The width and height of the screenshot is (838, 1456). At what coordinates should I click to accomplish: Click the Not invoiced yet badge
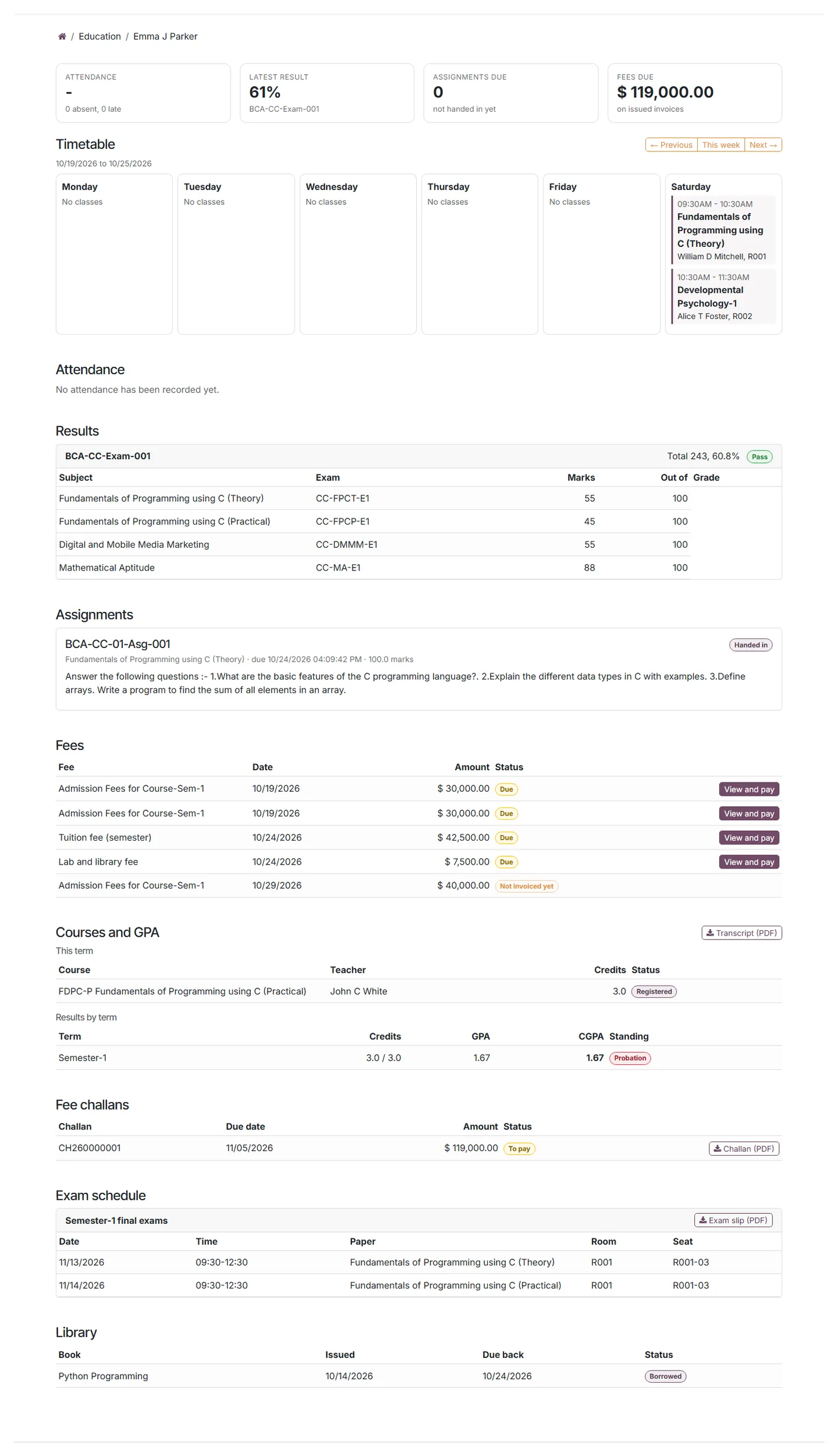click(526, 887)
